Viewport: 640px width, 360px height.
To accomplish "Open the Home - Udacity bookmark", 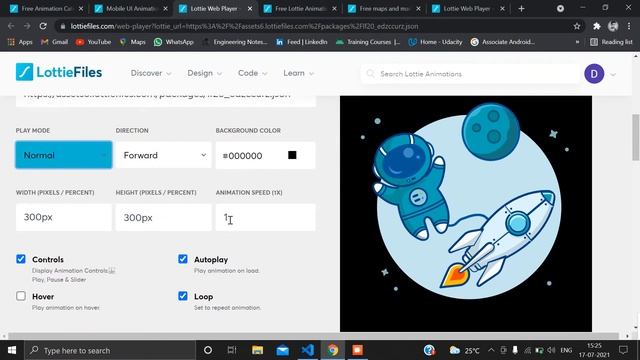I will coord(436,42).
